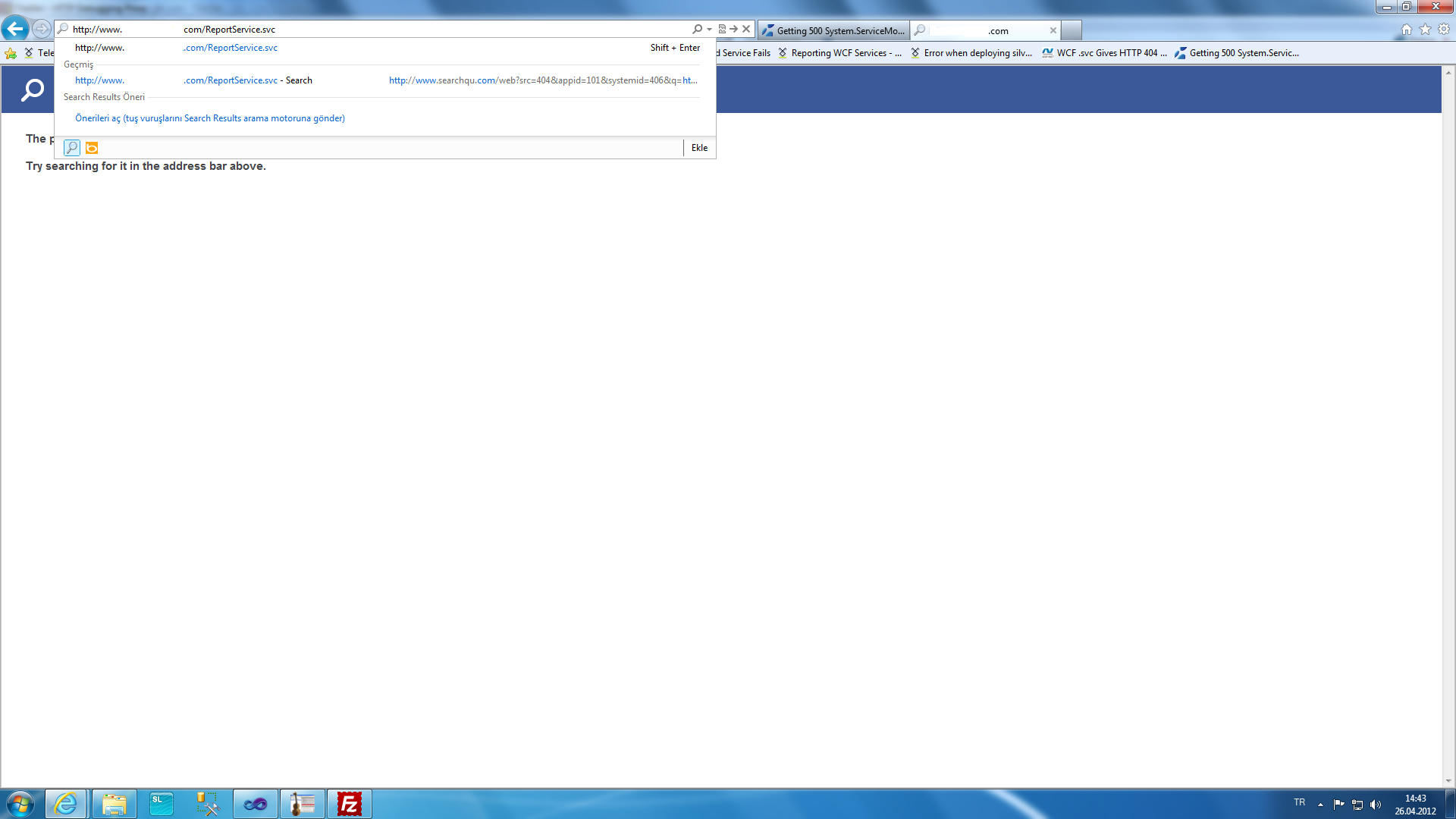
Task: Open the searchqu.com history suggestion link
Action: (x=542, y=80)
